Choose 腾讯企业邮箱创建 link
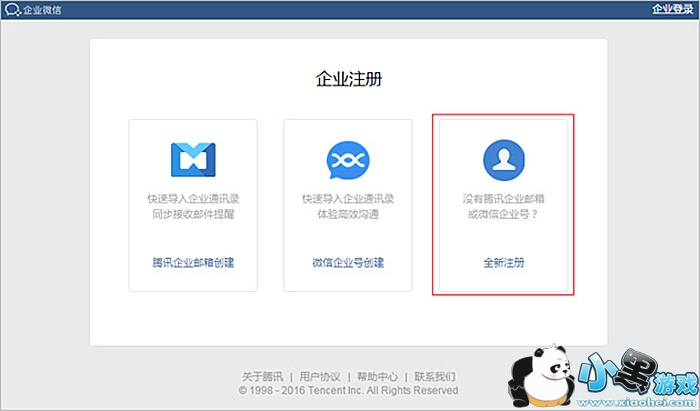 click(193, 262)
